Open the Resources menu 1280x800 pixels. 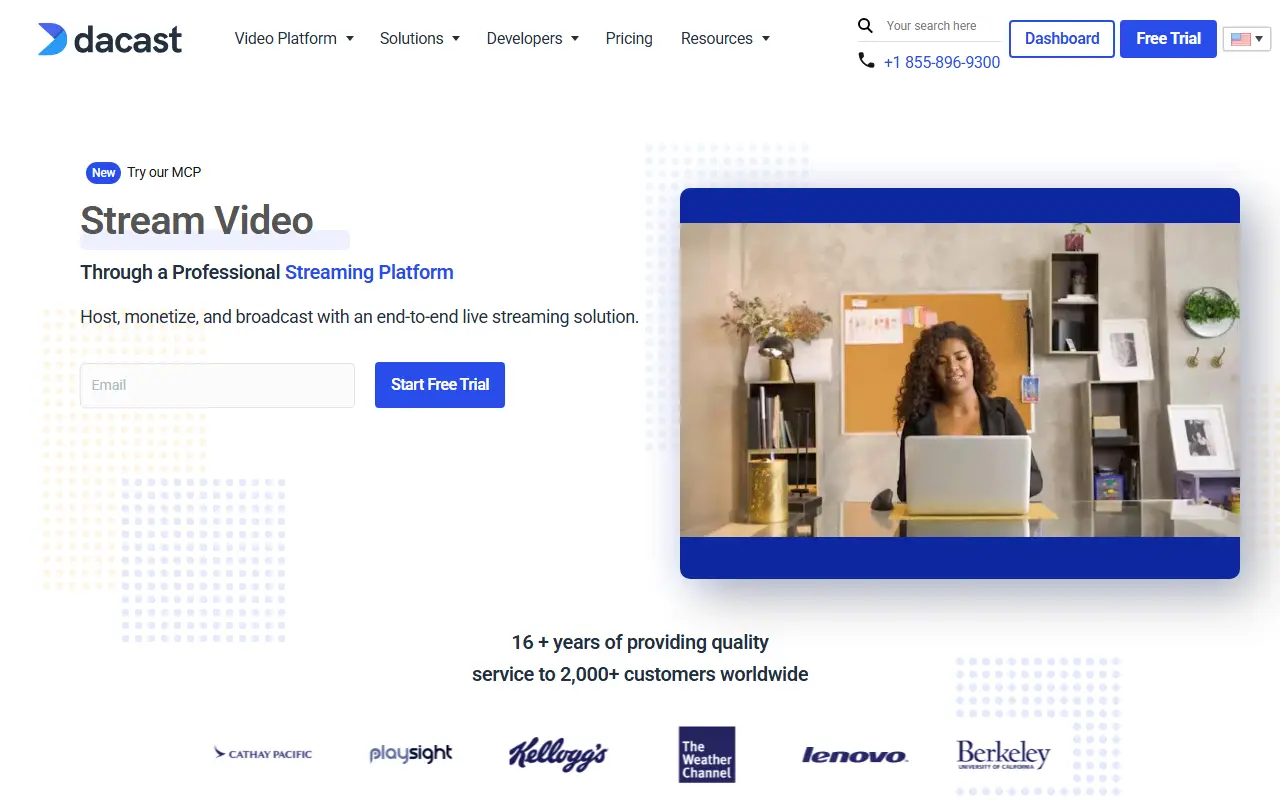pos(717,39)
